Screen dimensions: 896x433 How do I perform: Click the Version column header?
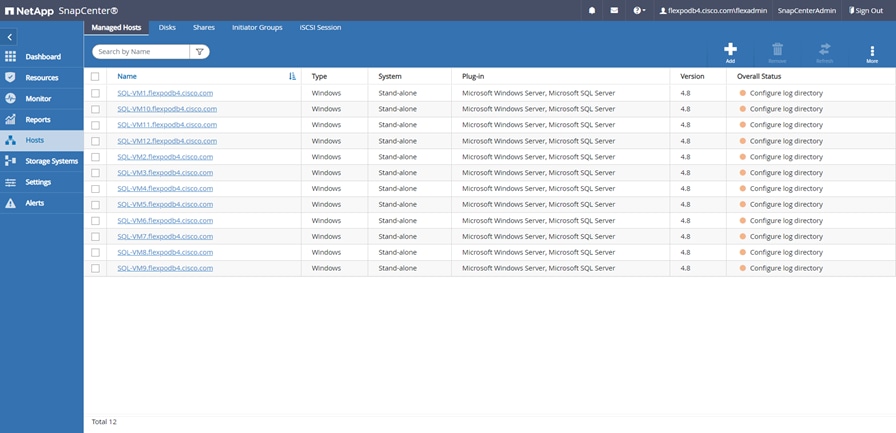(692, 77)
